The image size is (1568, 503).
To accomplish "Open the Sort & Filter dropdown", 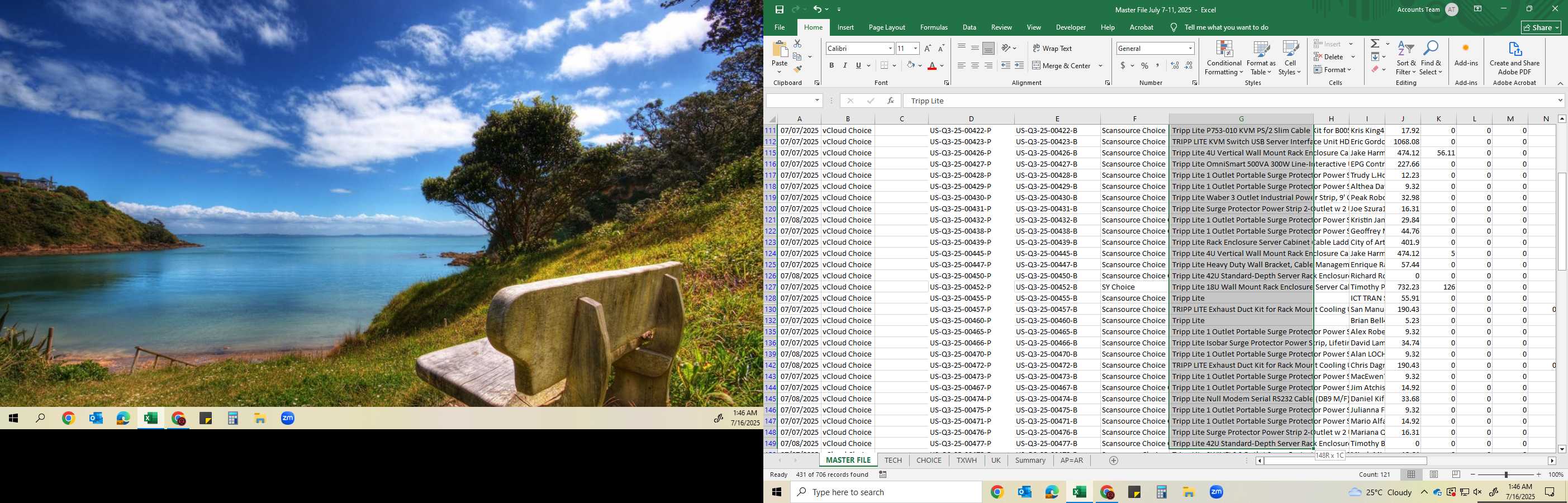I will [x=1406, y=59].
